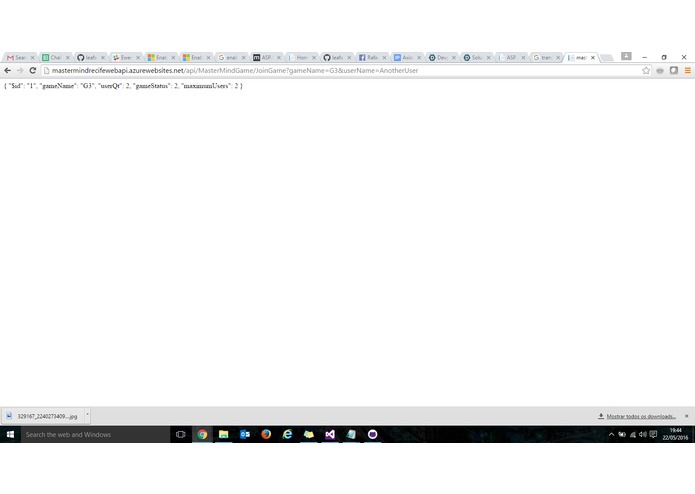Open Task View from the taskbar
This screenshot has width=695, height=494.
click(180, 434)
